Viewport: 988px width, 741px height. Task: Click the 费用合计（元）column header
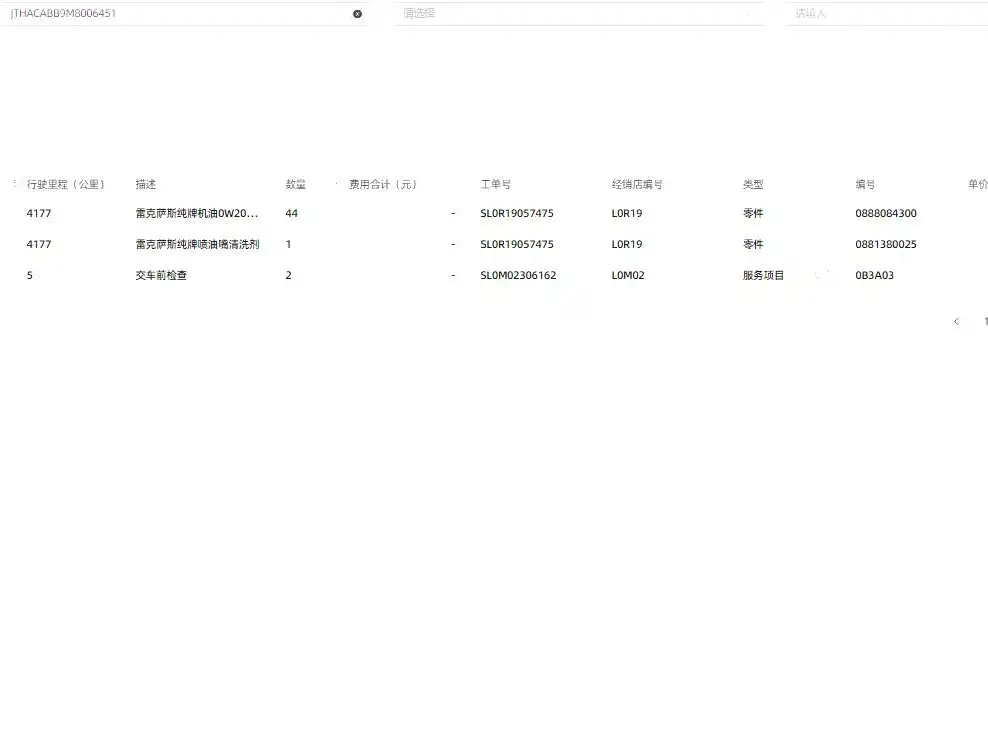click(x=383, y=185)
